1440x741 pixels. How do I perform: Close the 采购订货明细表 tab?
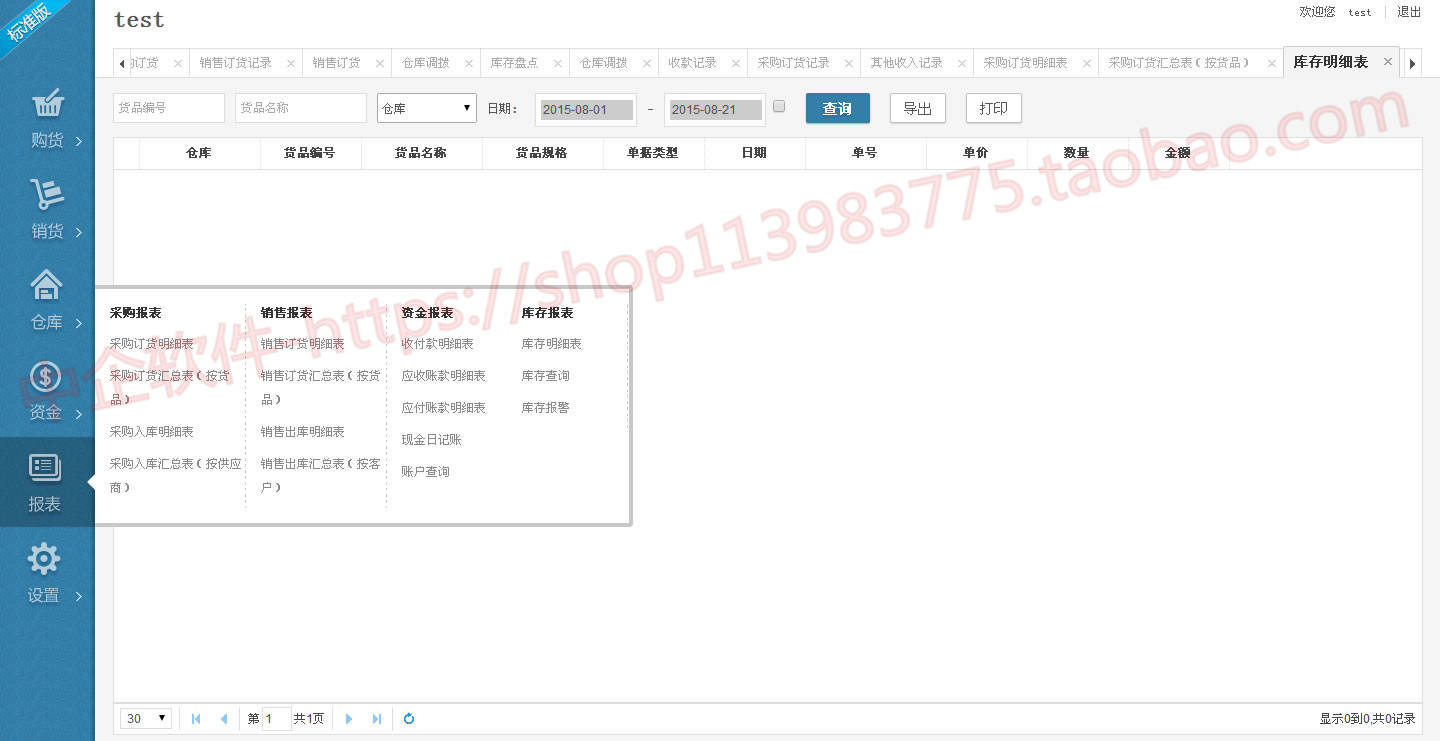pos(1087,63)
